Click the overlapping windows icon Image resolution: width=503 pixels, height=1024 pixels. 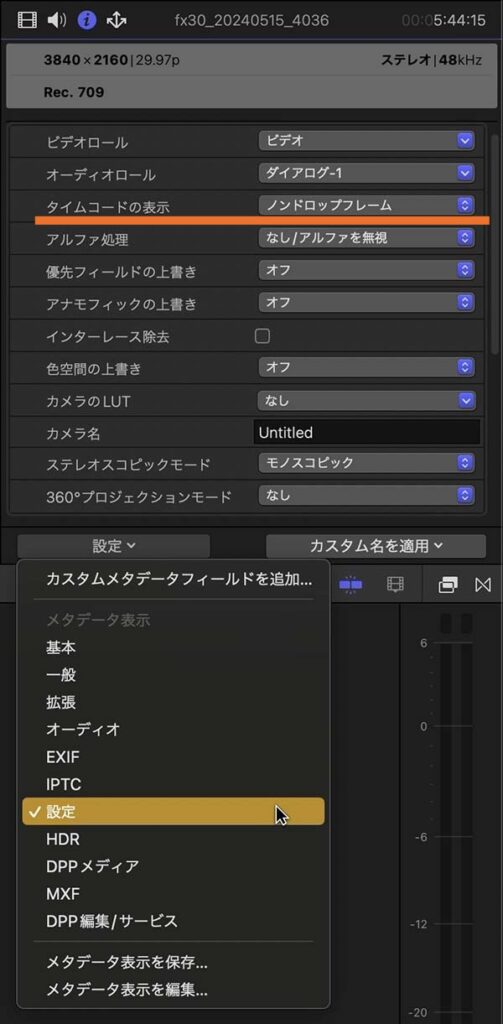click(448, 584)
